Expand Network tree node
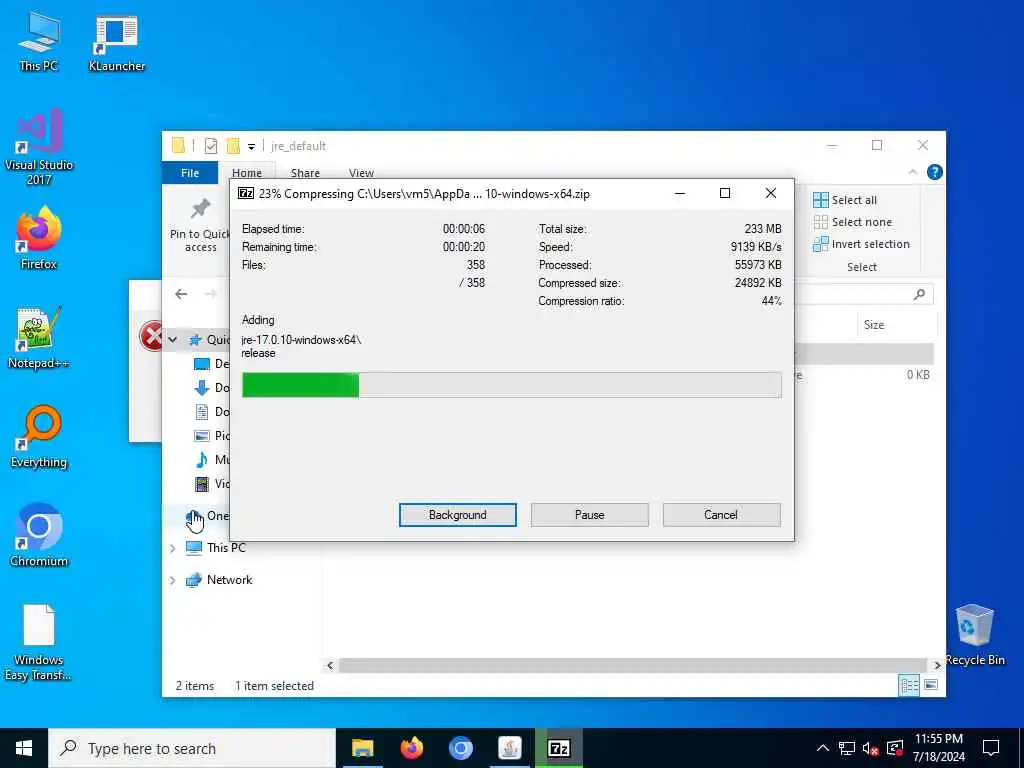This screenshot has width=1024, height=768. click(173, 580)
